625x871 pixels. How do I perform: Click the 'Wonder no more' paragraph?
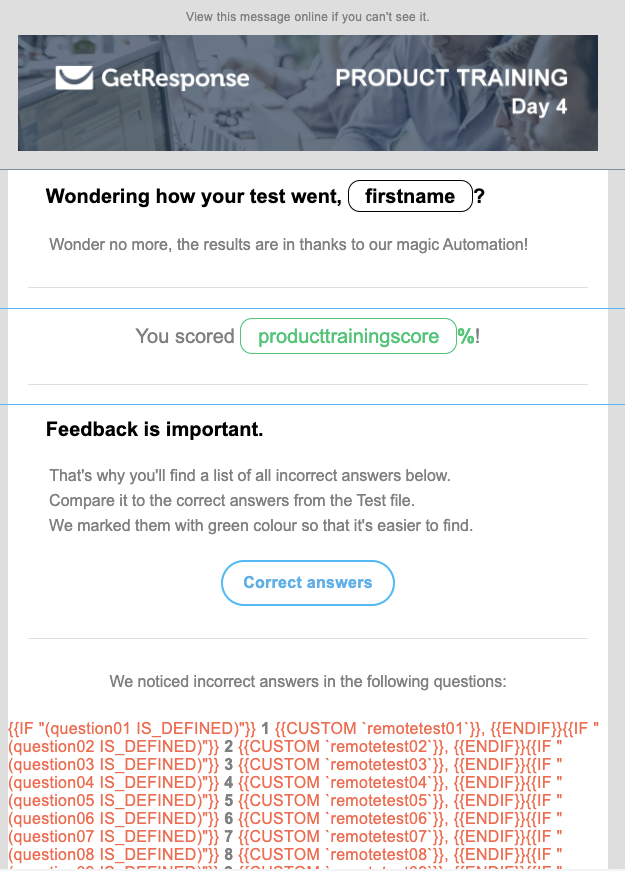(288, 244)
